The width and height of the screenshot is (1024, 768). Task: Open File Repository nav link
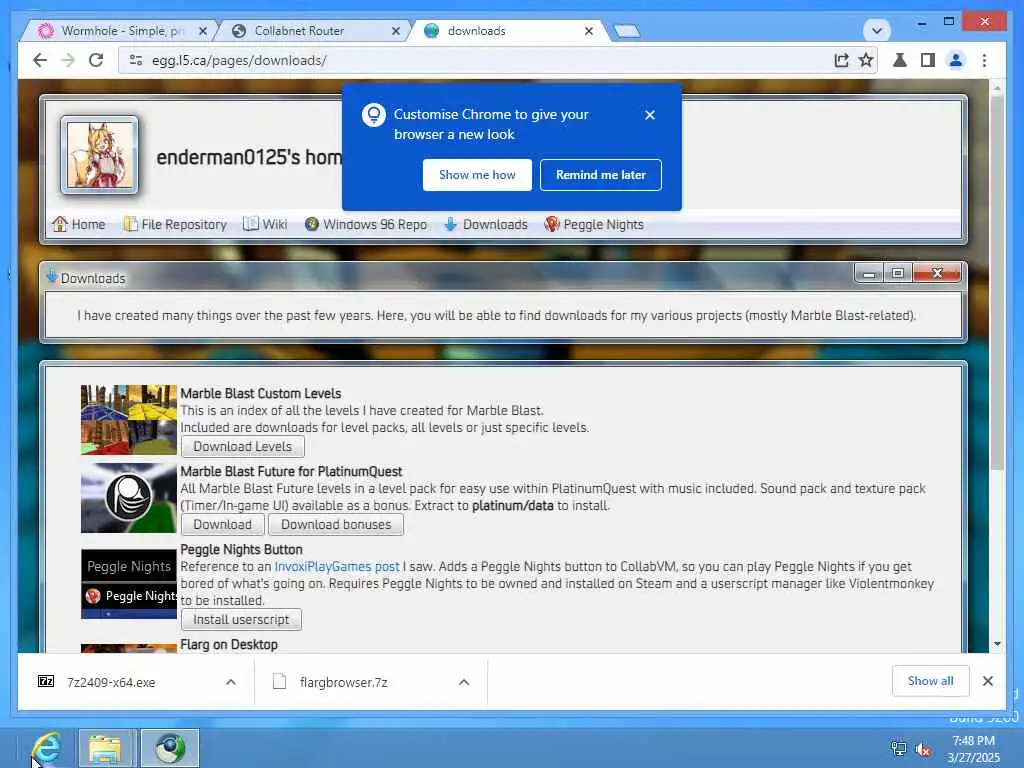coord(175,225)
